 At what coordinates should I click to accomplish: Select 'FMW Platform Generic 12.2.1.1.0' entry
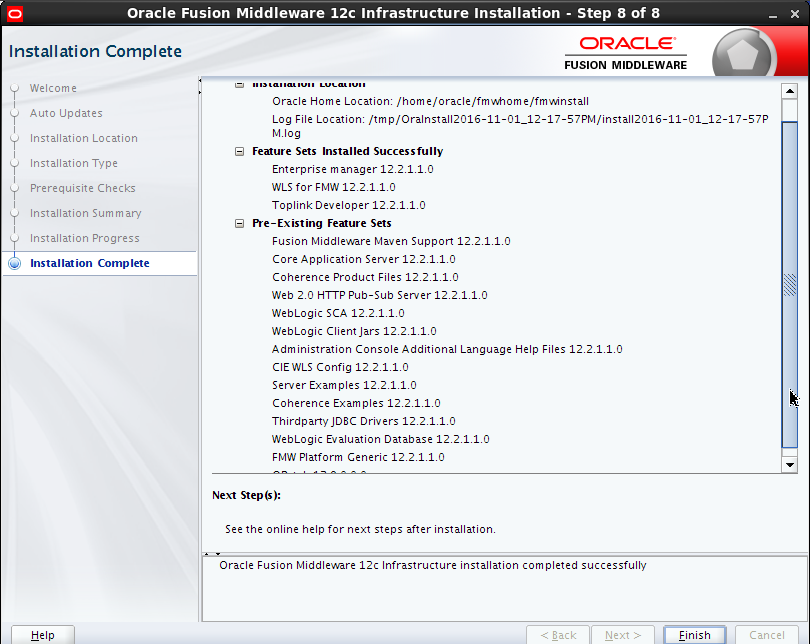coord(359,458)
